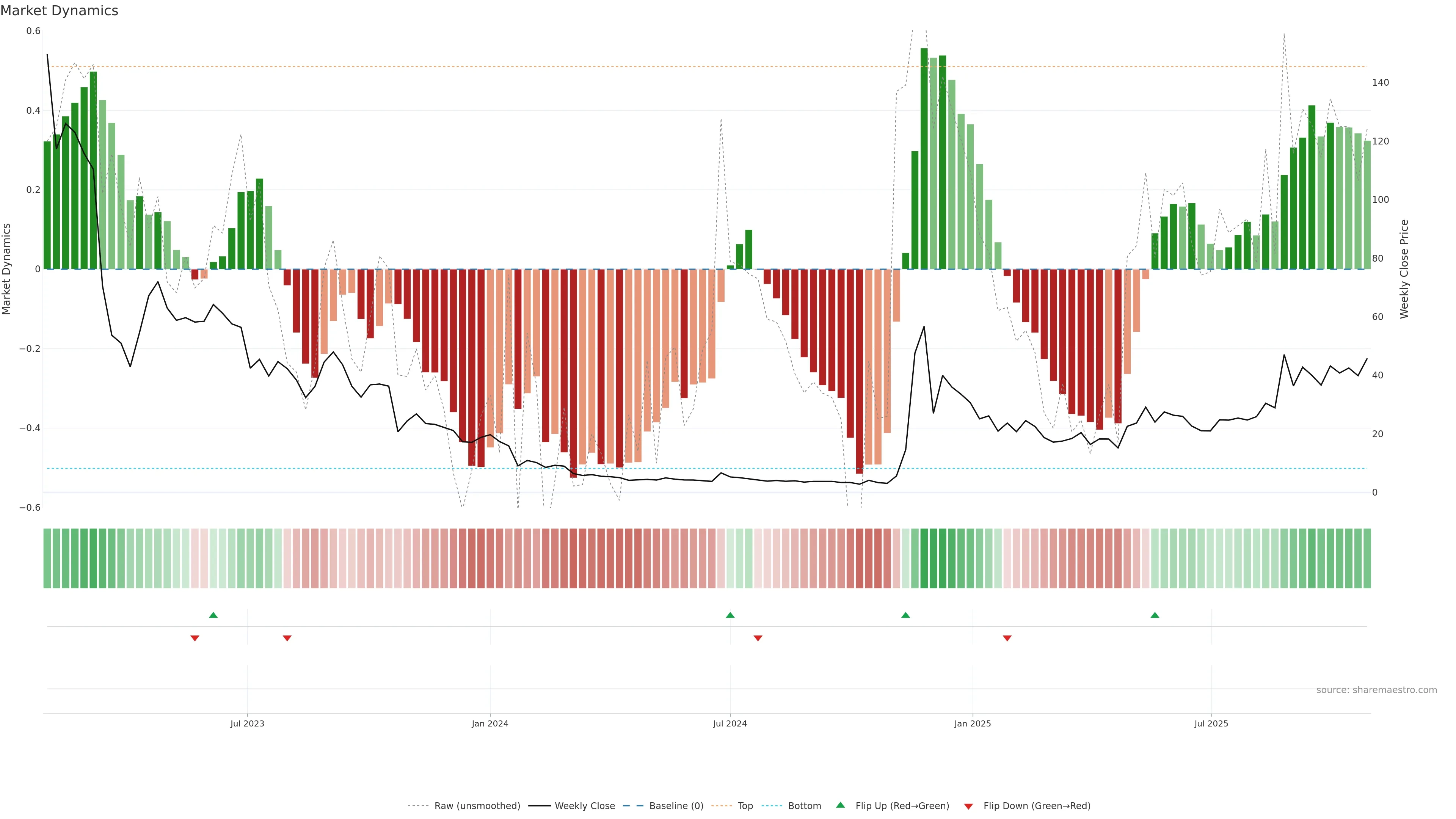Click the source sharemaestro.com text
The width and height of the screenshot is (1456, 819).
(x=1376, y=690)
